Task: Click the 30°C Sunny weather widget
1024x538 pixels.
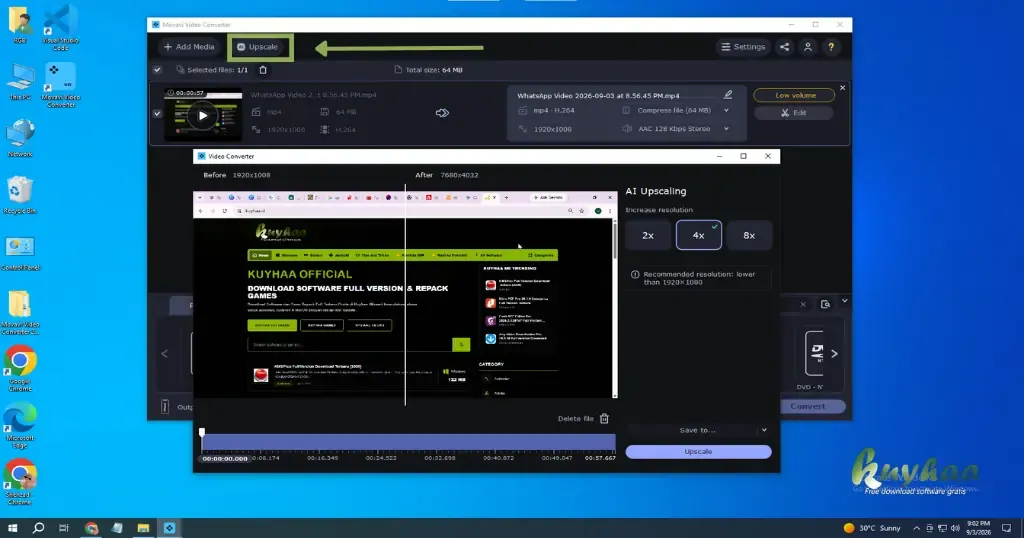Action: click(871, 528)
